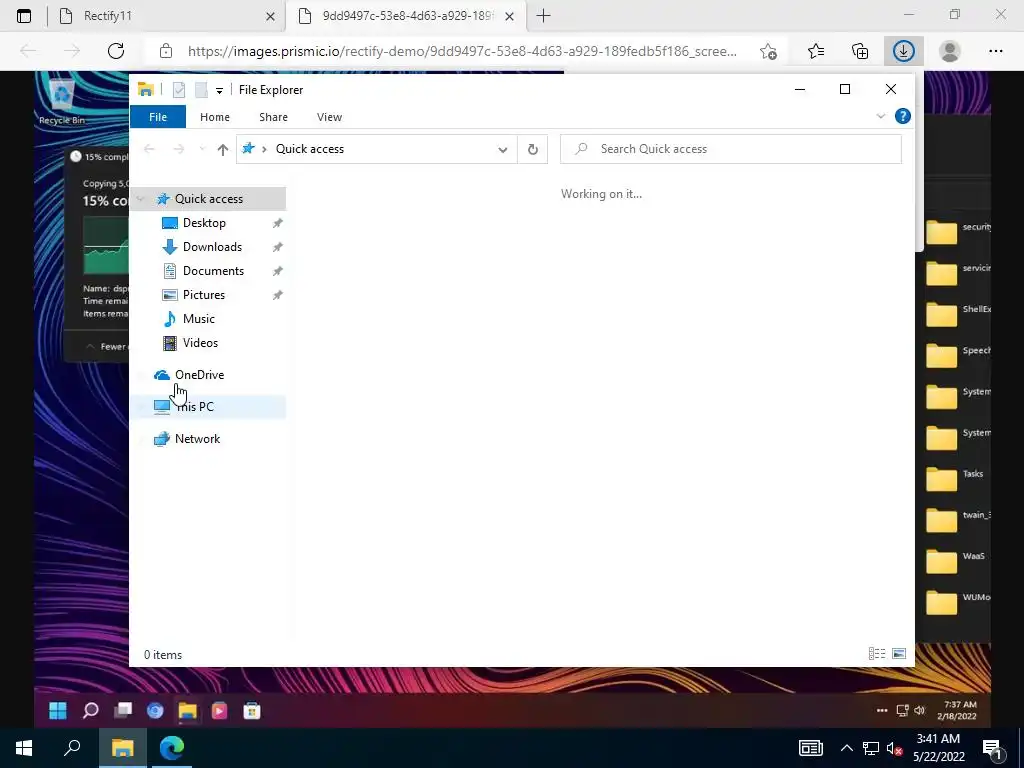
Task: Switch to Large icons view layout
Action: coord(899,654)
